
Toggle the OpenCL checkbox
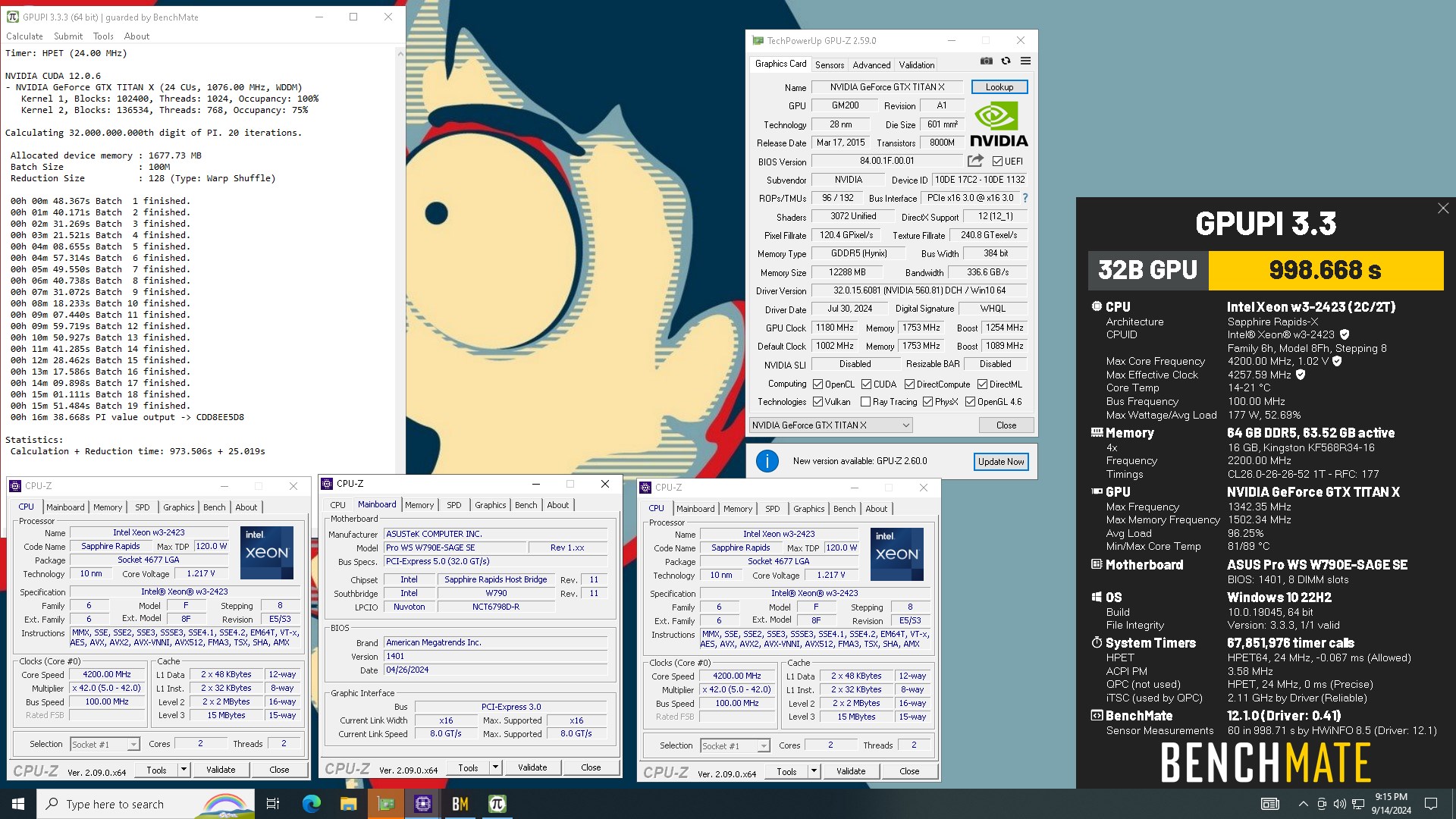click(x=817, y=384)
